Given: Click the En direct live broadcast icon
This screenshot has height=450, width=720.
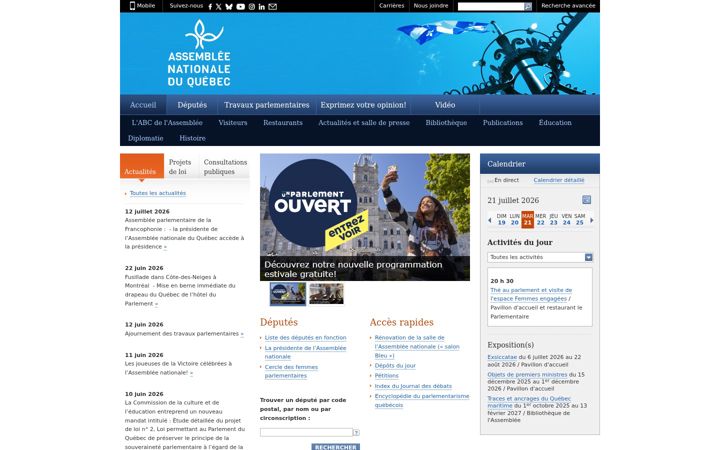Looking at the screenshot, I should 490,181.
